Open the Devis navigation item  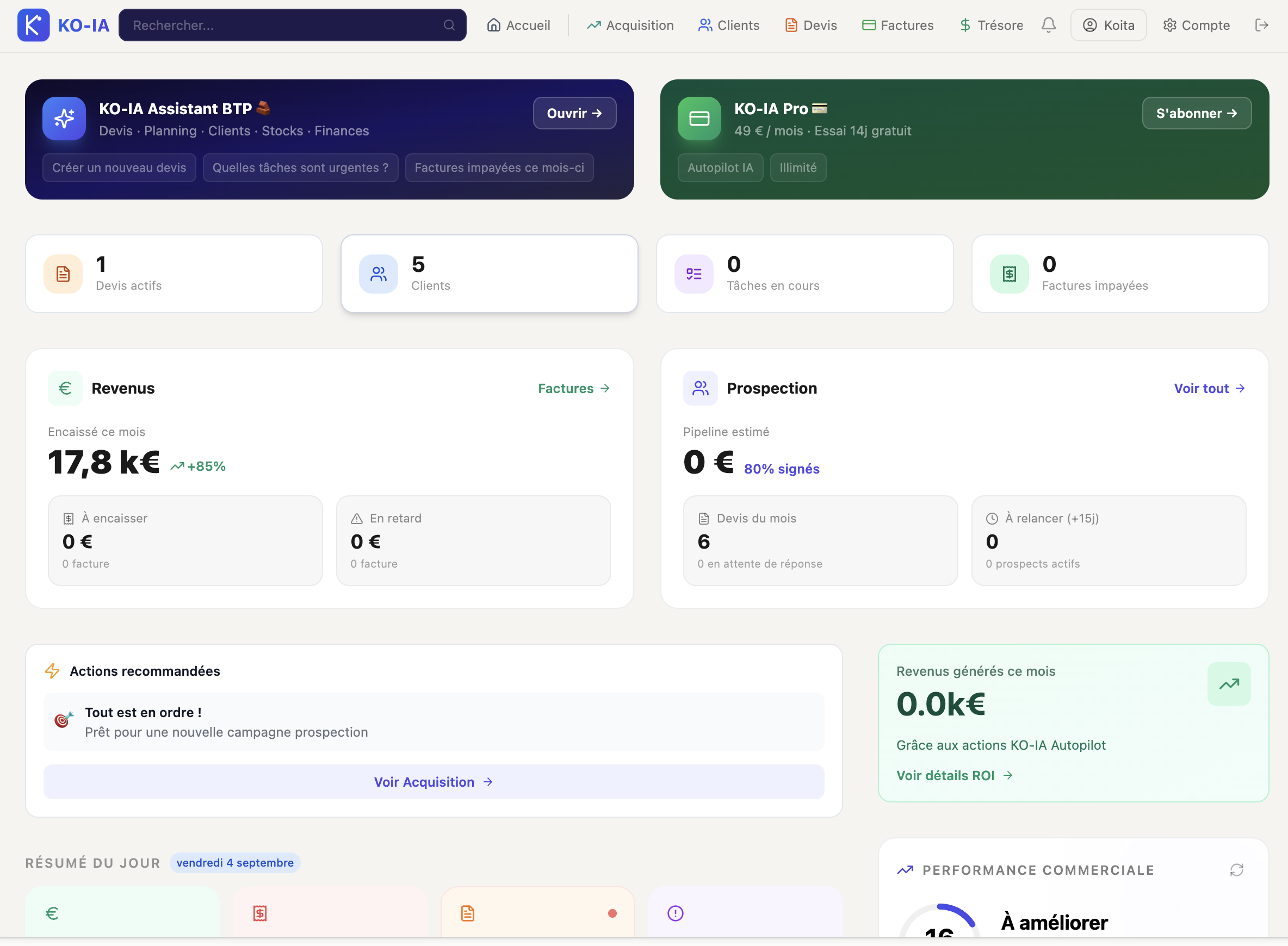[x=812, y=25]
